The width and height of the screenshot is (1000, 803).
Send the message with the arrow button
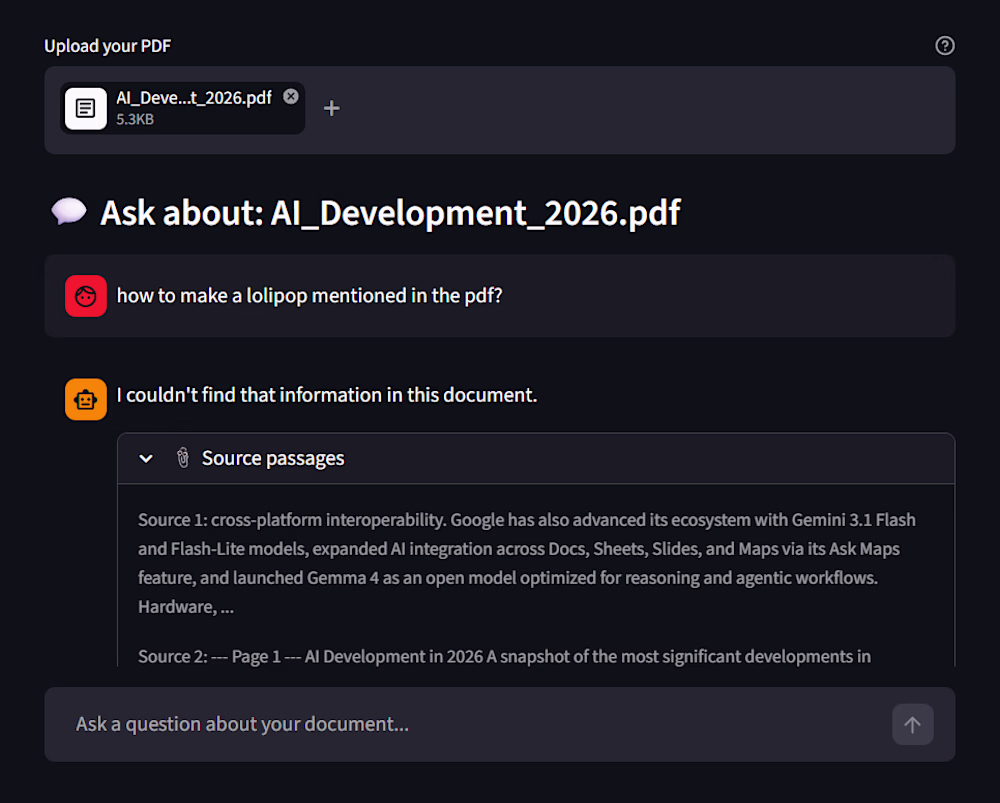point(912,724)
